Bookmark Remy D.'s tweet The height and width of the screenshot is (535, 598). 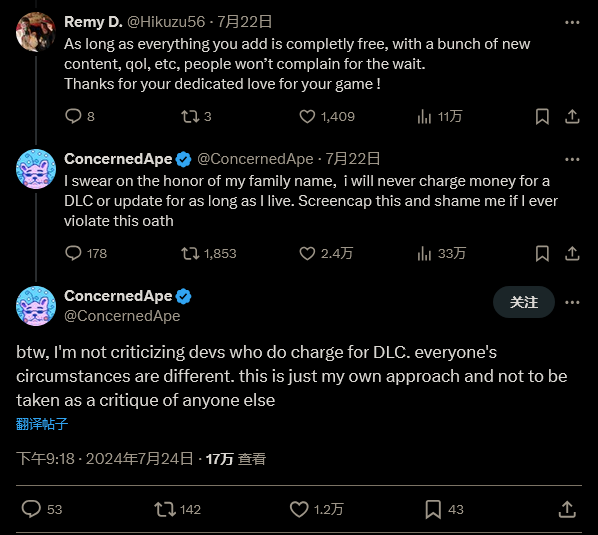coord(542,117)
